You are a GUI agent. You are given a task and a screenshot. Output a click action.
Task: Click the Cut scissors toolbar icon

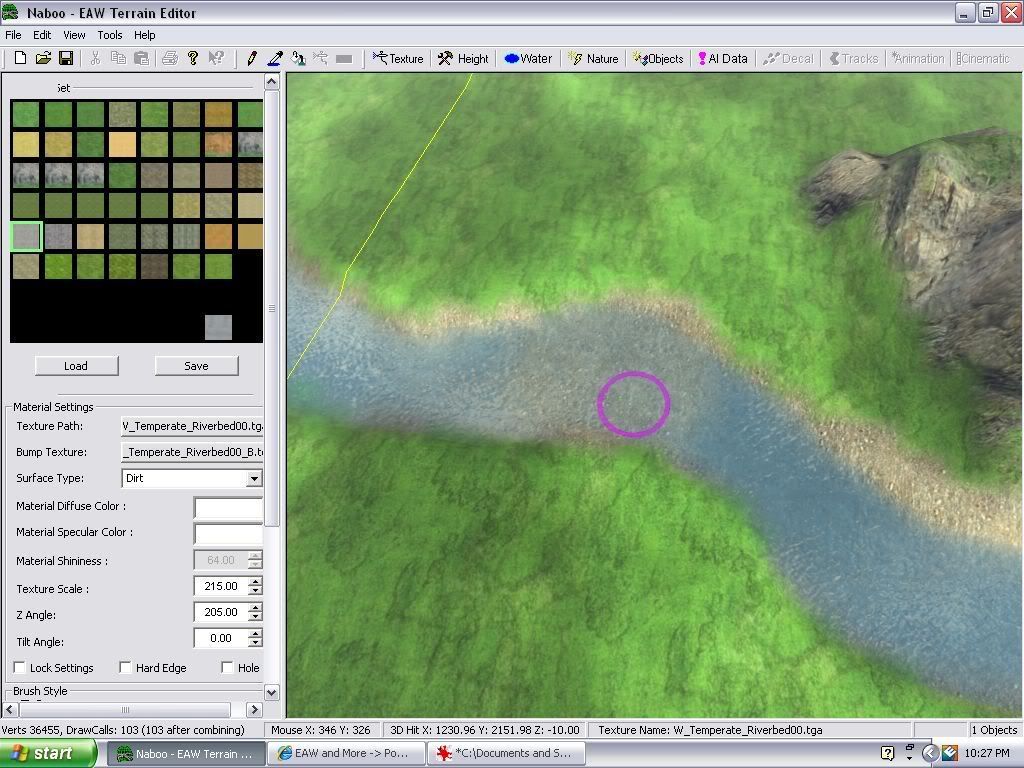point(95,58)
